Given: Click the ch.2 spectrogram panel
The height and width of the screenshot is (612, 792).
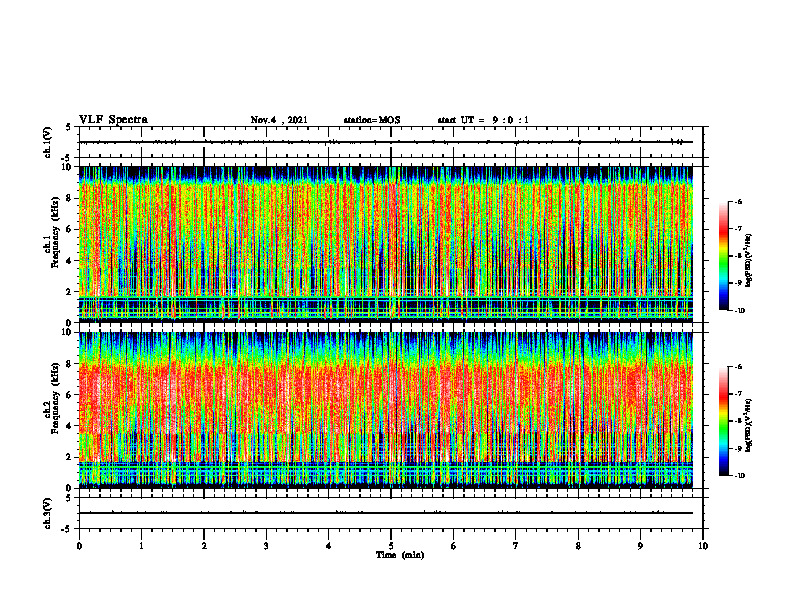Looking at the screenshot, I should pyautogui.click(x=386, y=410).
